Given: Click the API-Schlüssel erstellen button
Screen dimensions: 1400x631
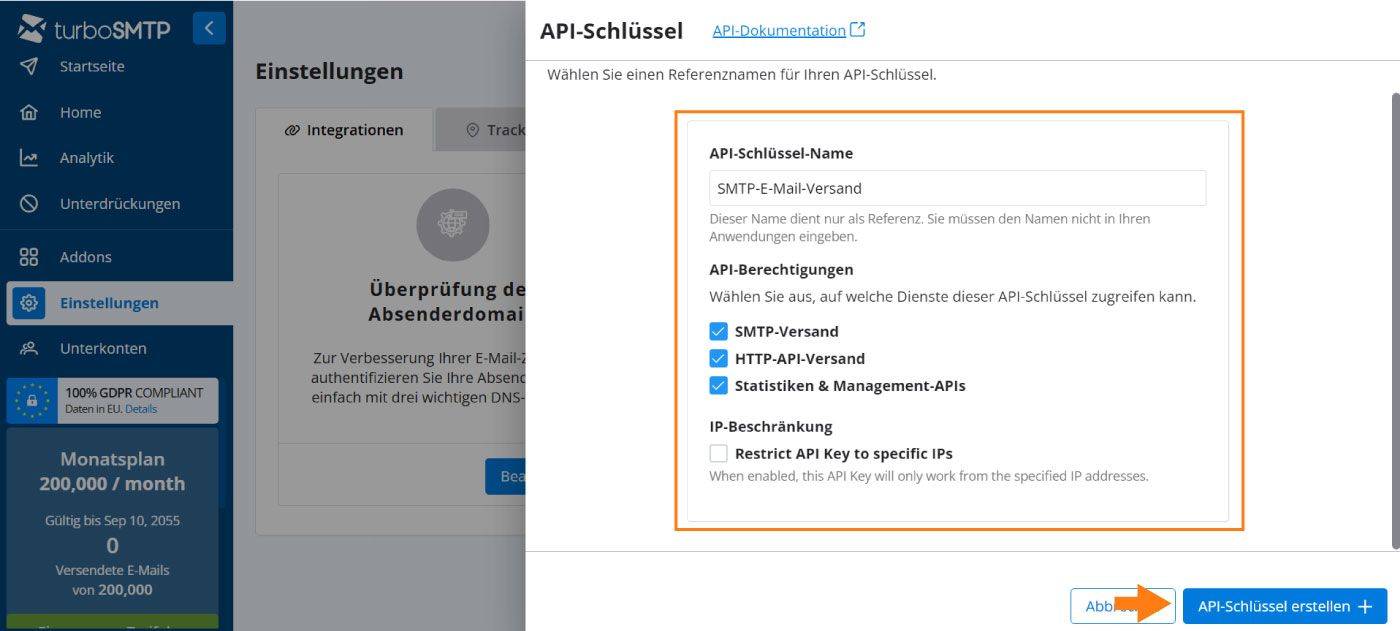Looking at the screenshot, I should pyautogui.click(x=1284, y=607).
